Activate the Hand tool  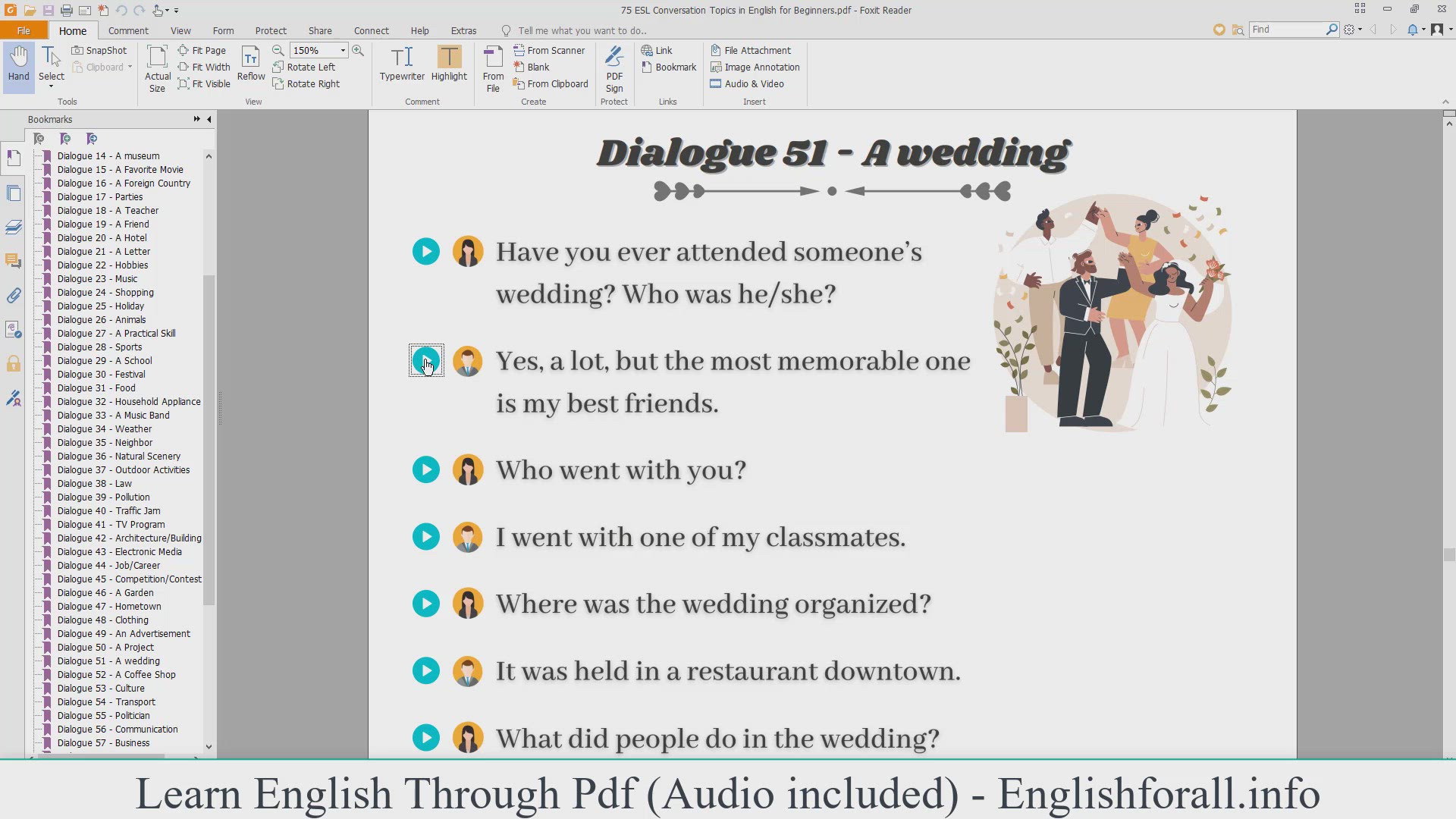(18, 64)
